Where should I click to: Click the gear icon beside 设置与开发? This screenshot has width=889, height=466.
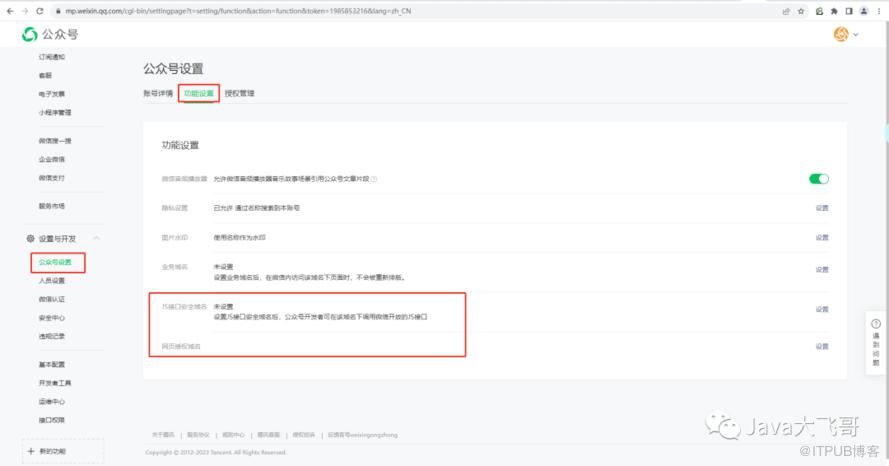pos(30,238)
